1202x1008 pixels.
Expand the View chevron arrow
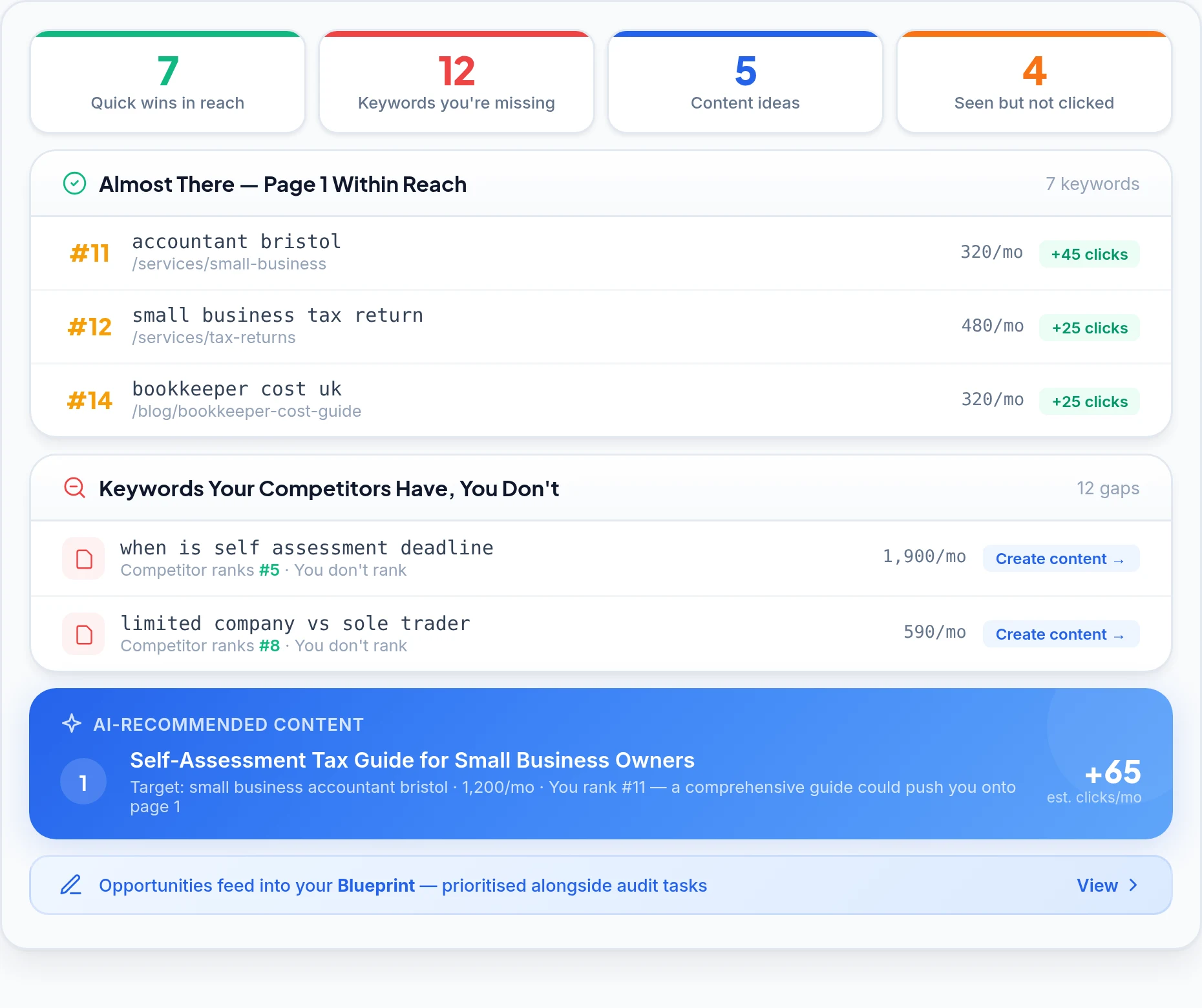pos(1133,885)
